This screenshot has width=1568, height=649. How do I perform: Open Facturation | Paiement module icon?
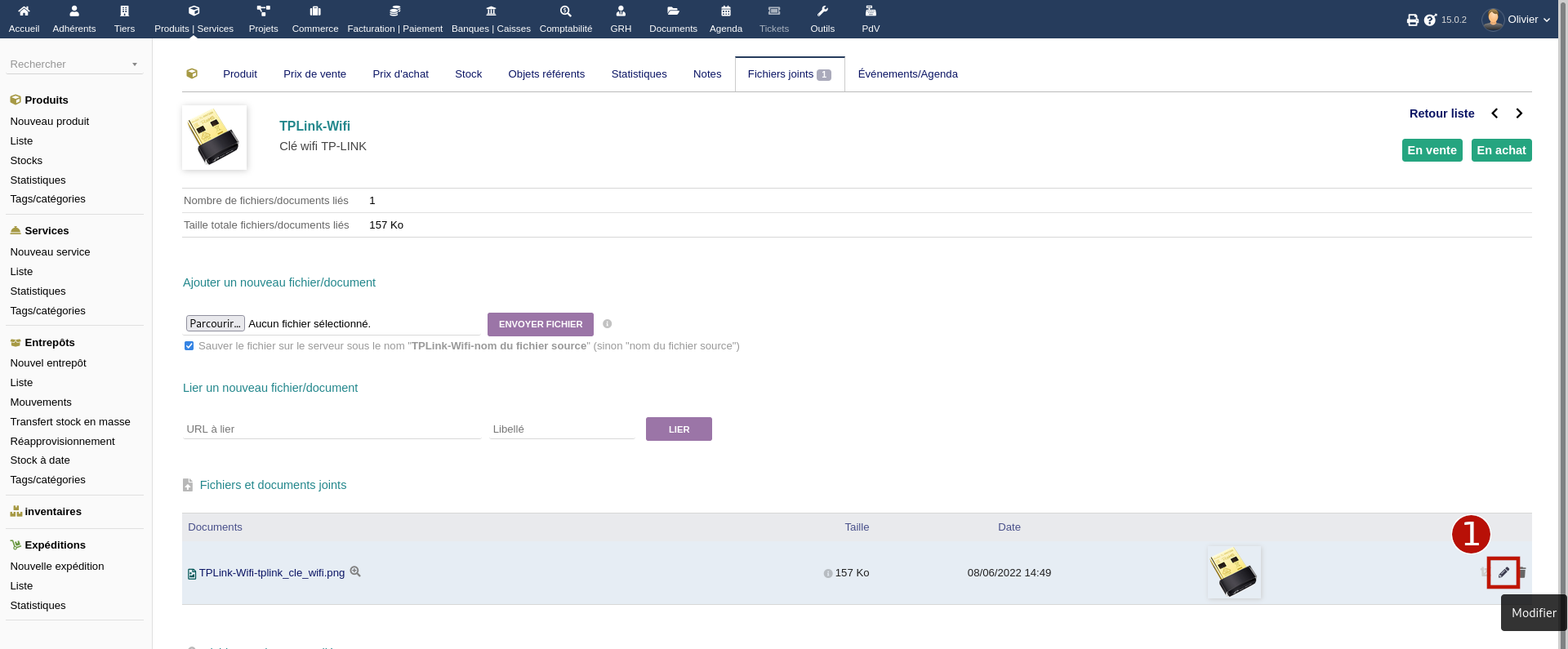tap(395, 11)
